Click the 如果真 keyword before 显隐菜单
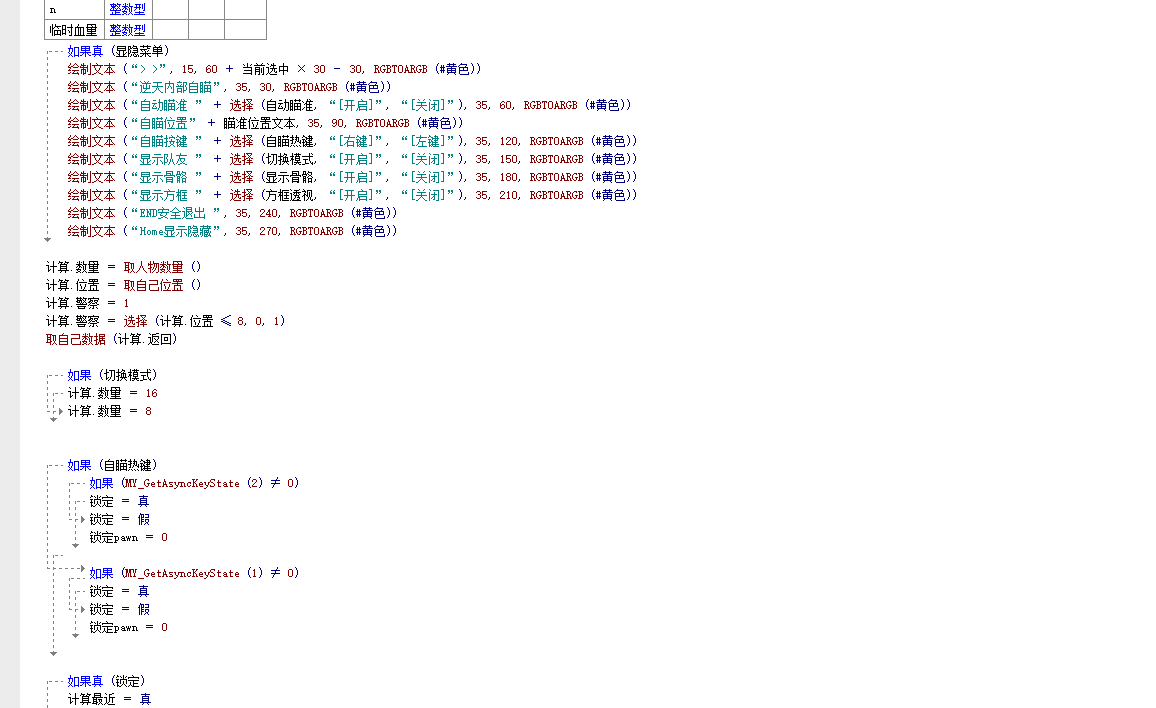 coord(85,51)
